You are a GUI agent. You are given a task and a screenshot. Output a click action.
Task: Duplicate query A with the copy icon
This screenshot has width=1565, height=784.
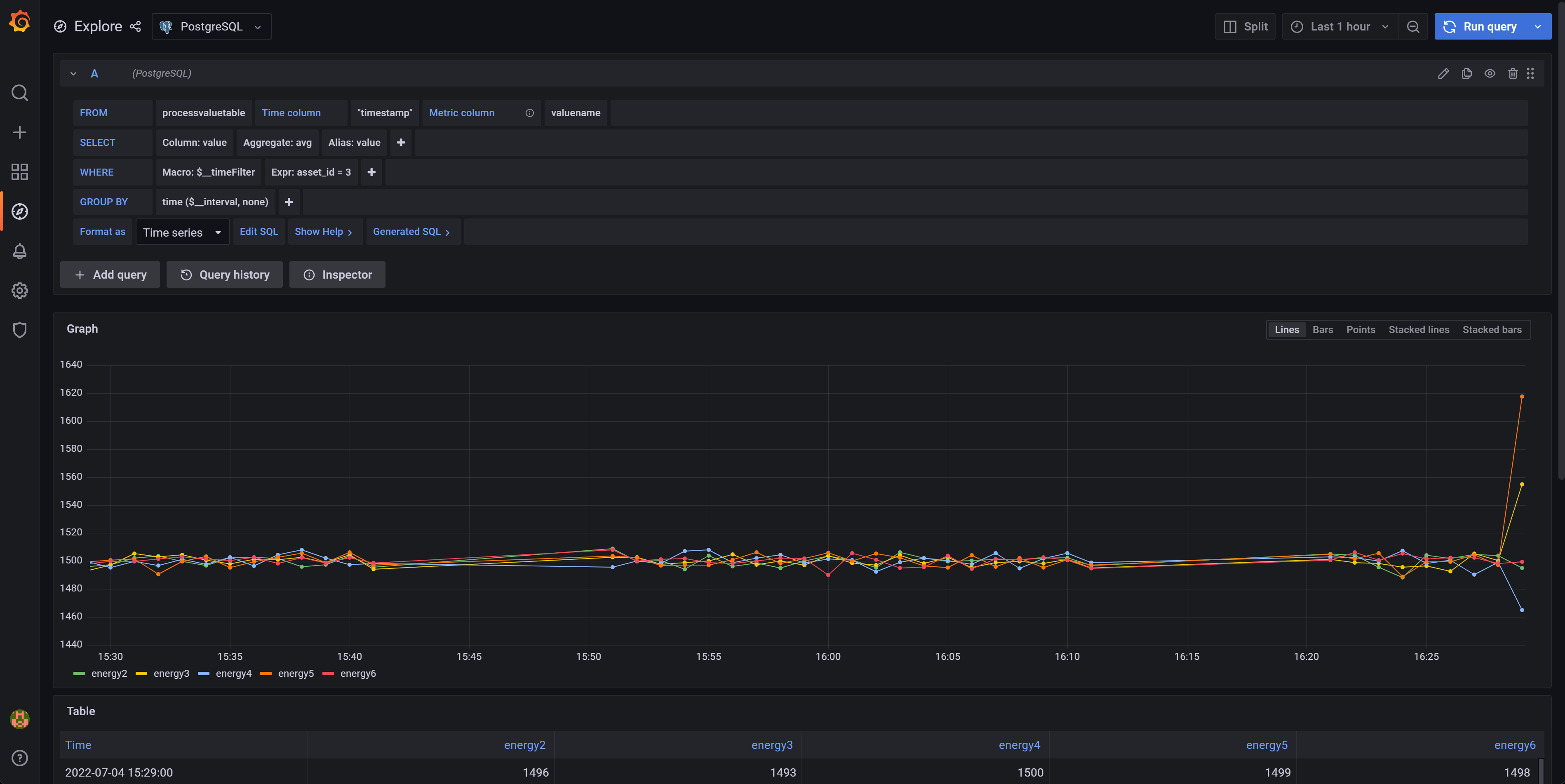(1466, 73)
